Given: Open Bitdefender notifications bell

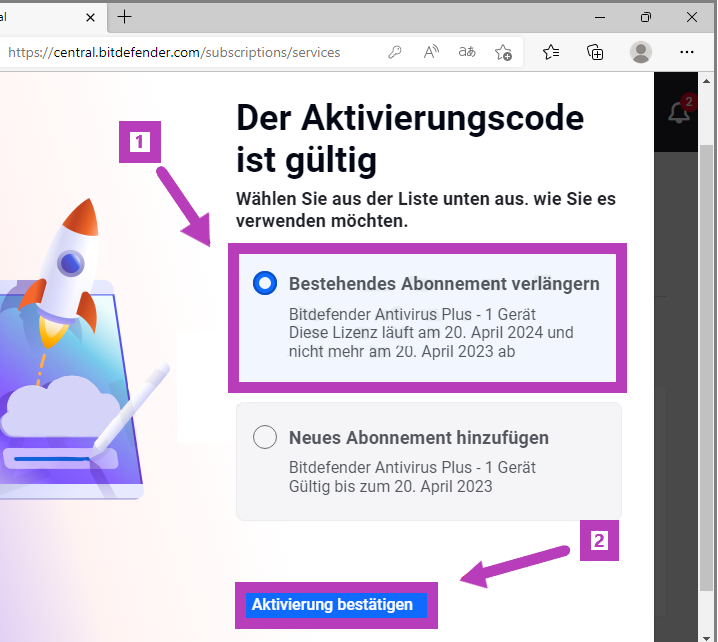Looking at the screenshot, I should click(679, 112).
